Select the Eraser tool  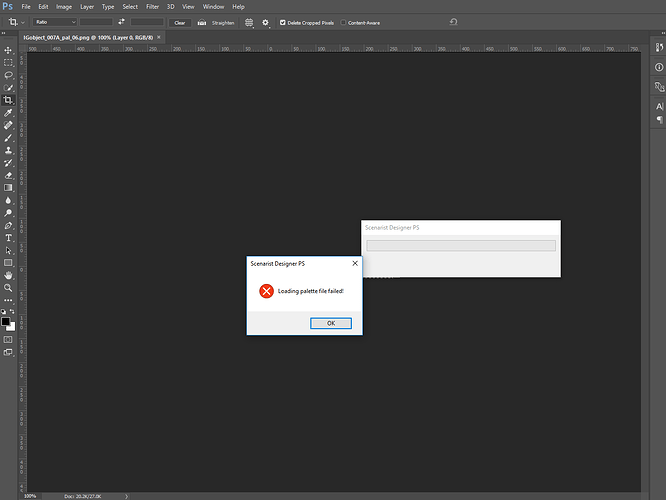(x=8, y=175)
